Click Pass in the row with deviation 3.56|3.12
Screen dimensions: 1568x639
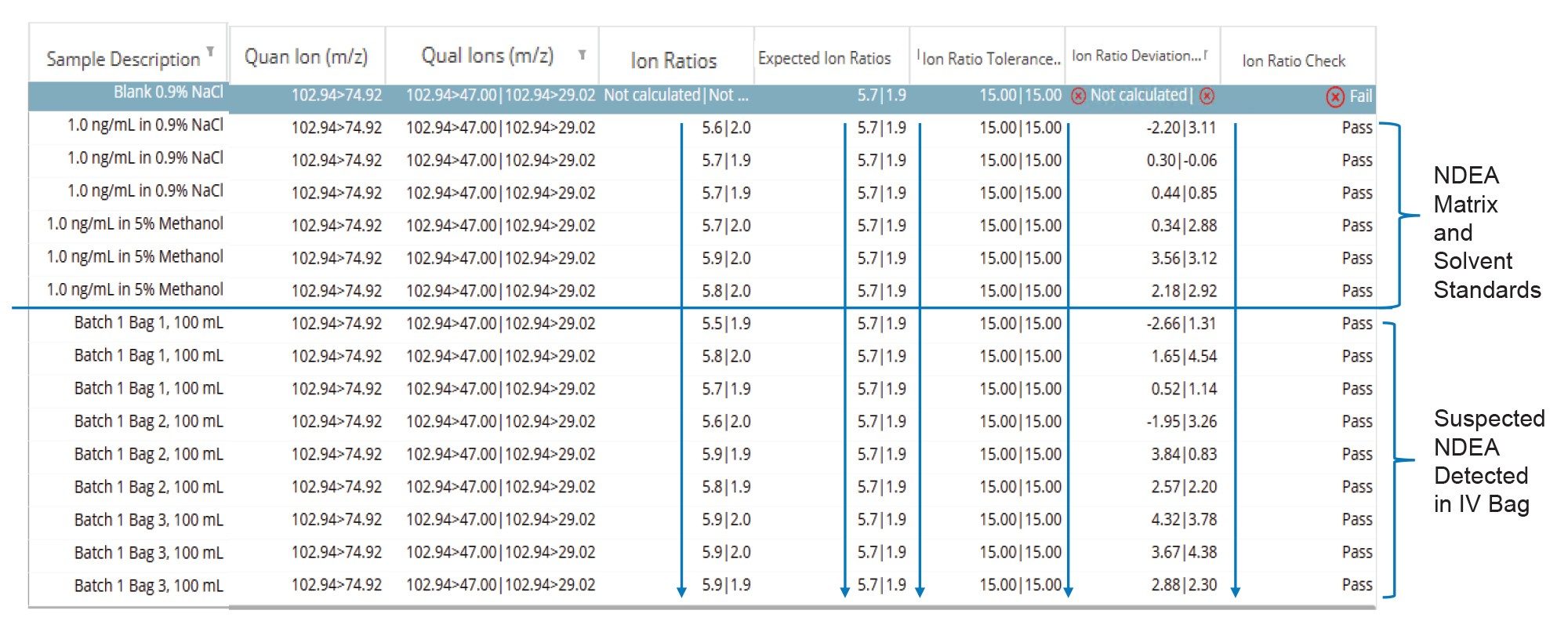click(x=1357, y=259)
